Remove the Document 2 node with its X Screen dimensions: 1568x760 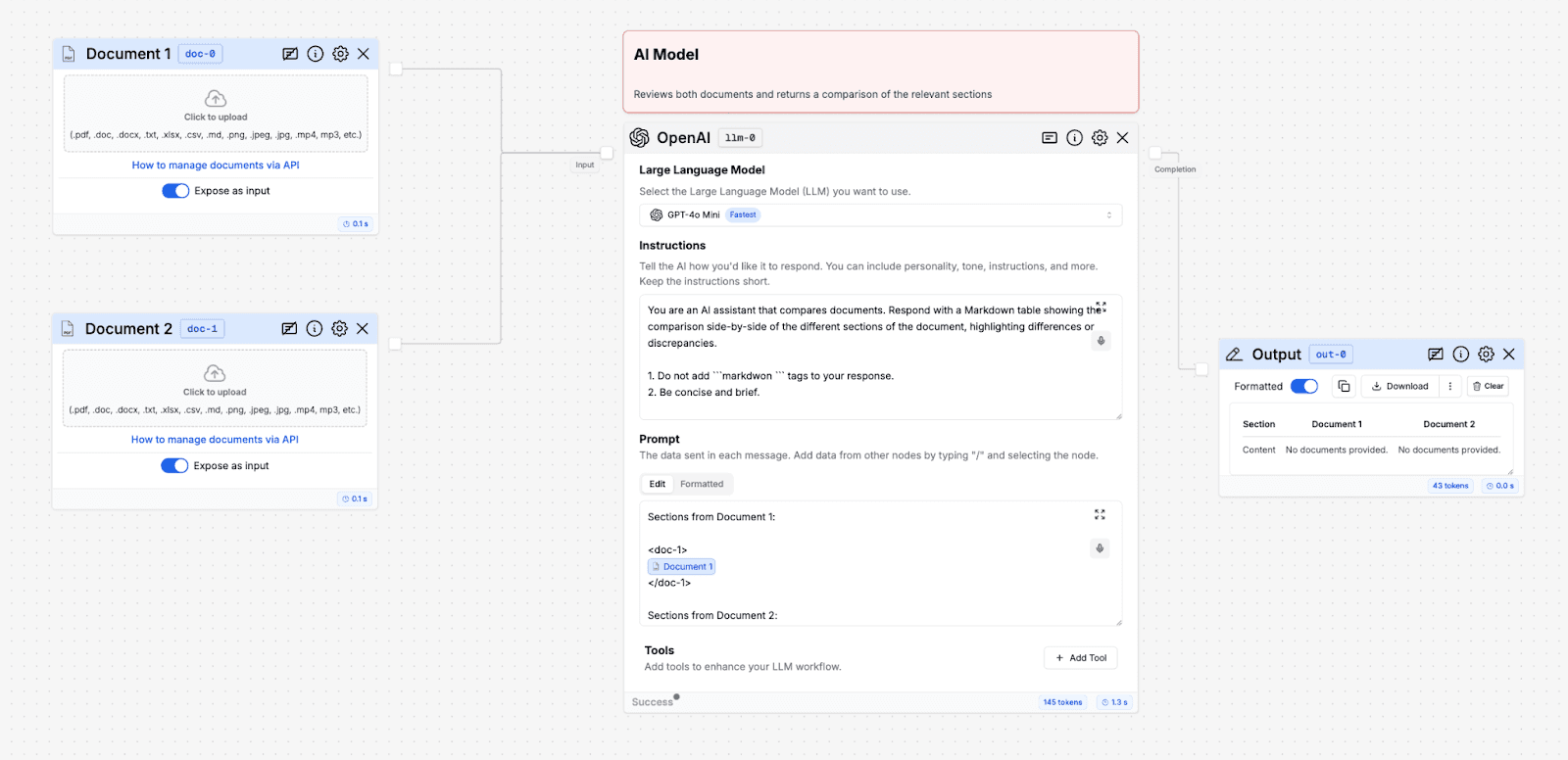click(363, 329)
